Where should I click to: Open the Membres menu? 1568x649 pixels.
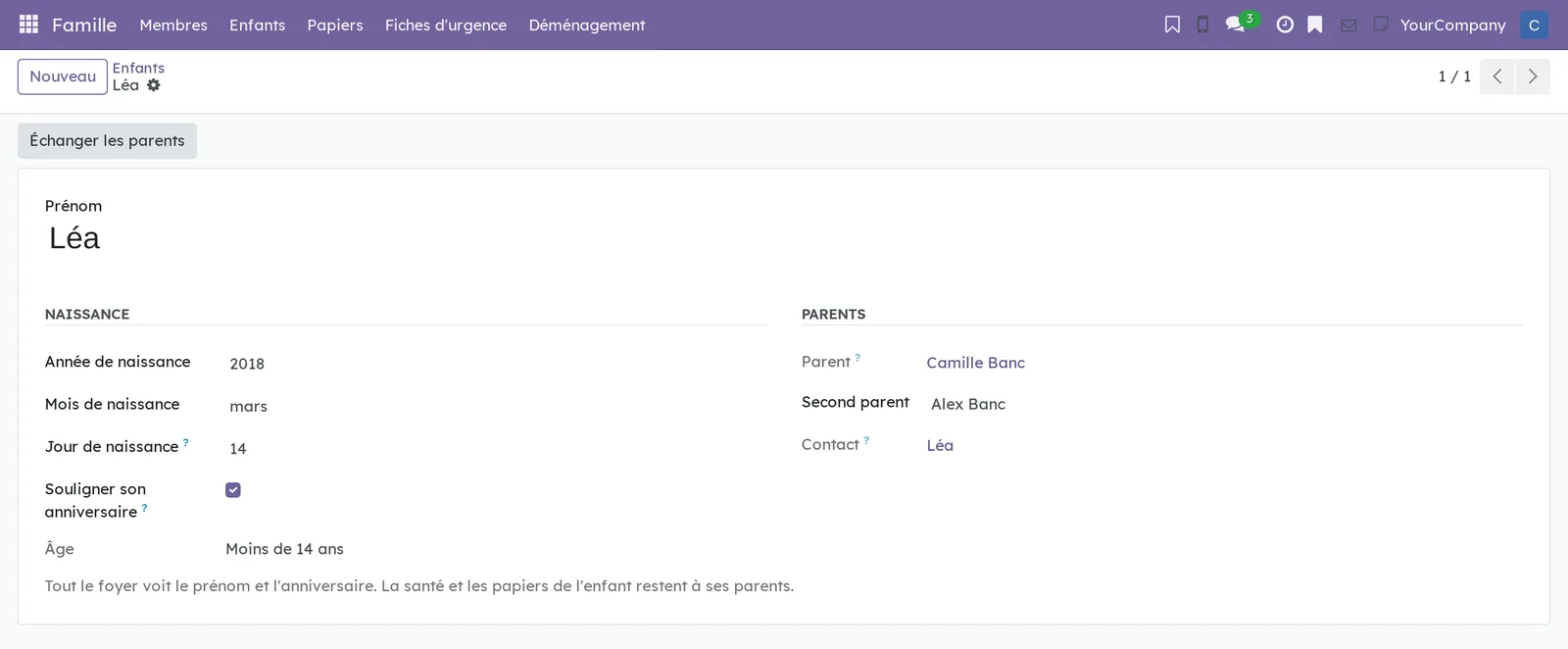(173, 25)
